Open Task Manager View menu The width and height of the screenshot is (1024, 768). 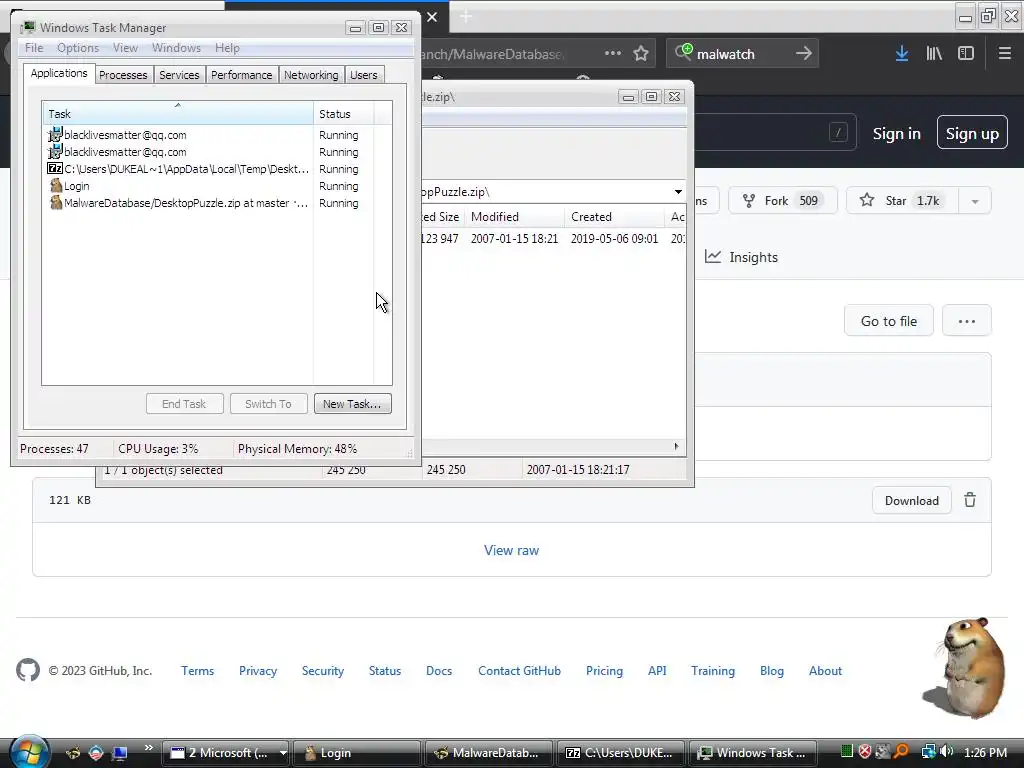point(125,48)
